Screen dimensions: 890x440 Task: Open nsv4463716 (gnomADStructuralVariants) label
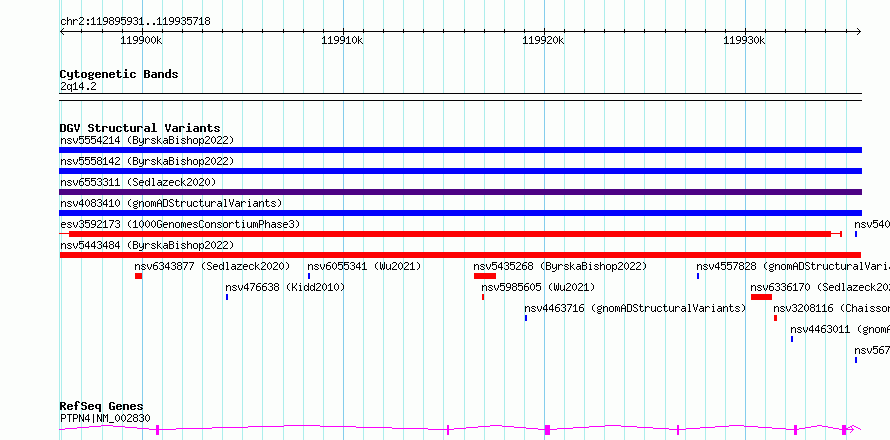pos(635,308)
